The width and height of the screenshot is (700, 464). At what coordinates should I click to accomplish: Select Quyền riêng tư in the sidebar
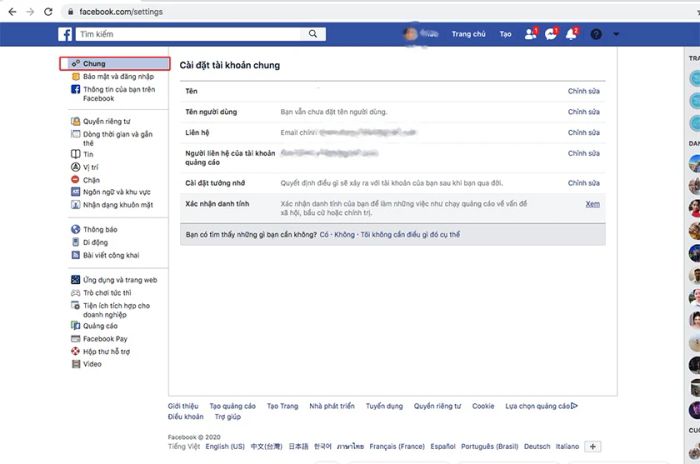coord(108,121)
